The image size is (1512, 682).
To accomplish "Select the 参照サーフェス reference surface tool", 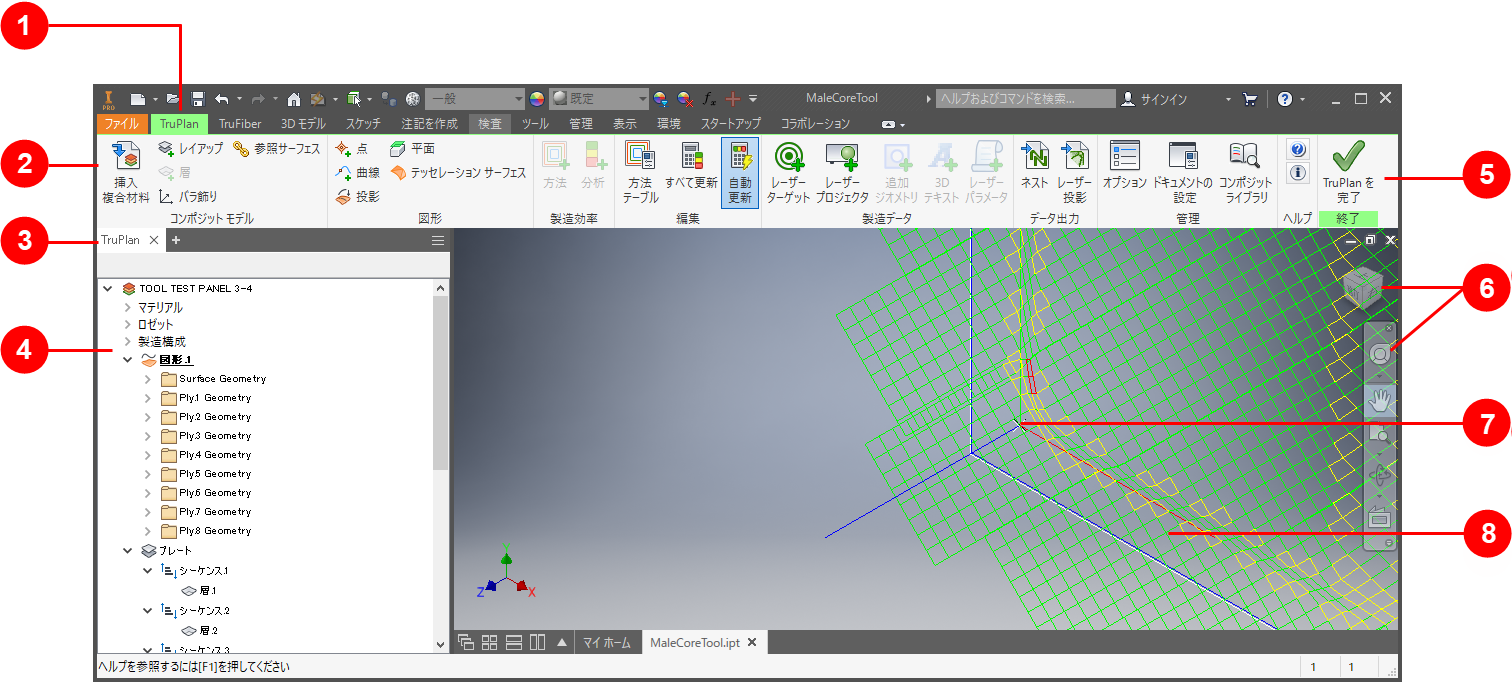I will point(276,148).
